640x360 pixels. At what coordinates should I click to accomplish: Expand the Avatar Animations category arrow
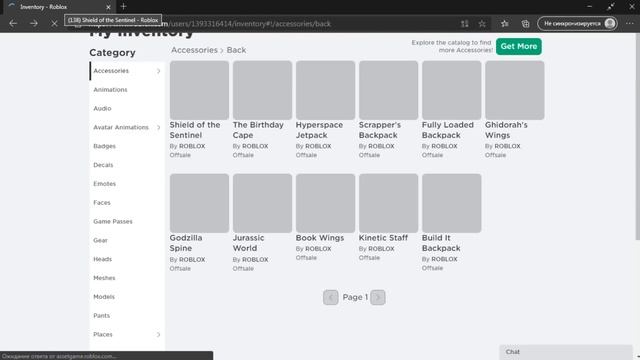158,127
